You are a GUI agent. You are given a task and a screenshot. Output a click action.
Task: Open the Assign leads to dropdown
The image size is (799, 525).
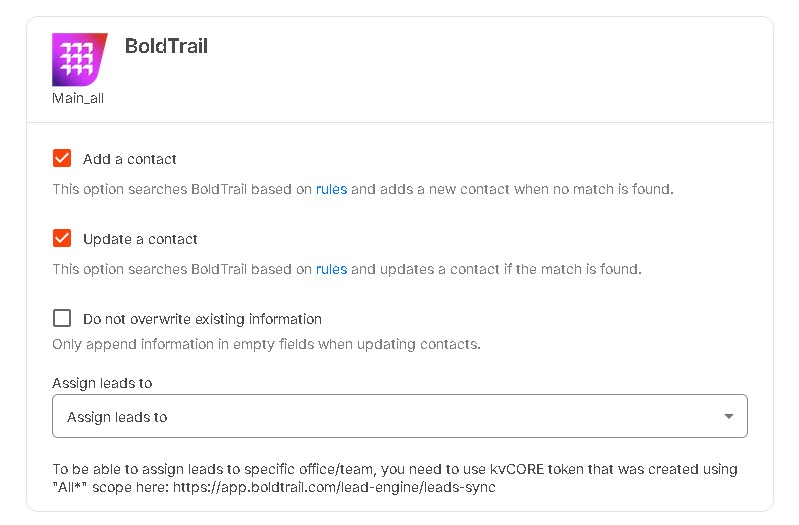click(400, 416)
